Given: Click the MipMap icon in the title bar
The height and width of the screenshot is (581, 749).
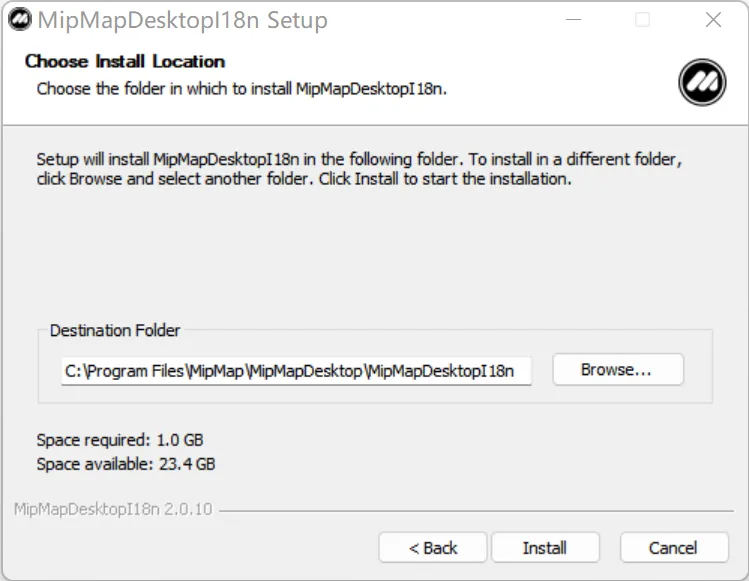Looking at the screenshot, I should tap(18, 20).
